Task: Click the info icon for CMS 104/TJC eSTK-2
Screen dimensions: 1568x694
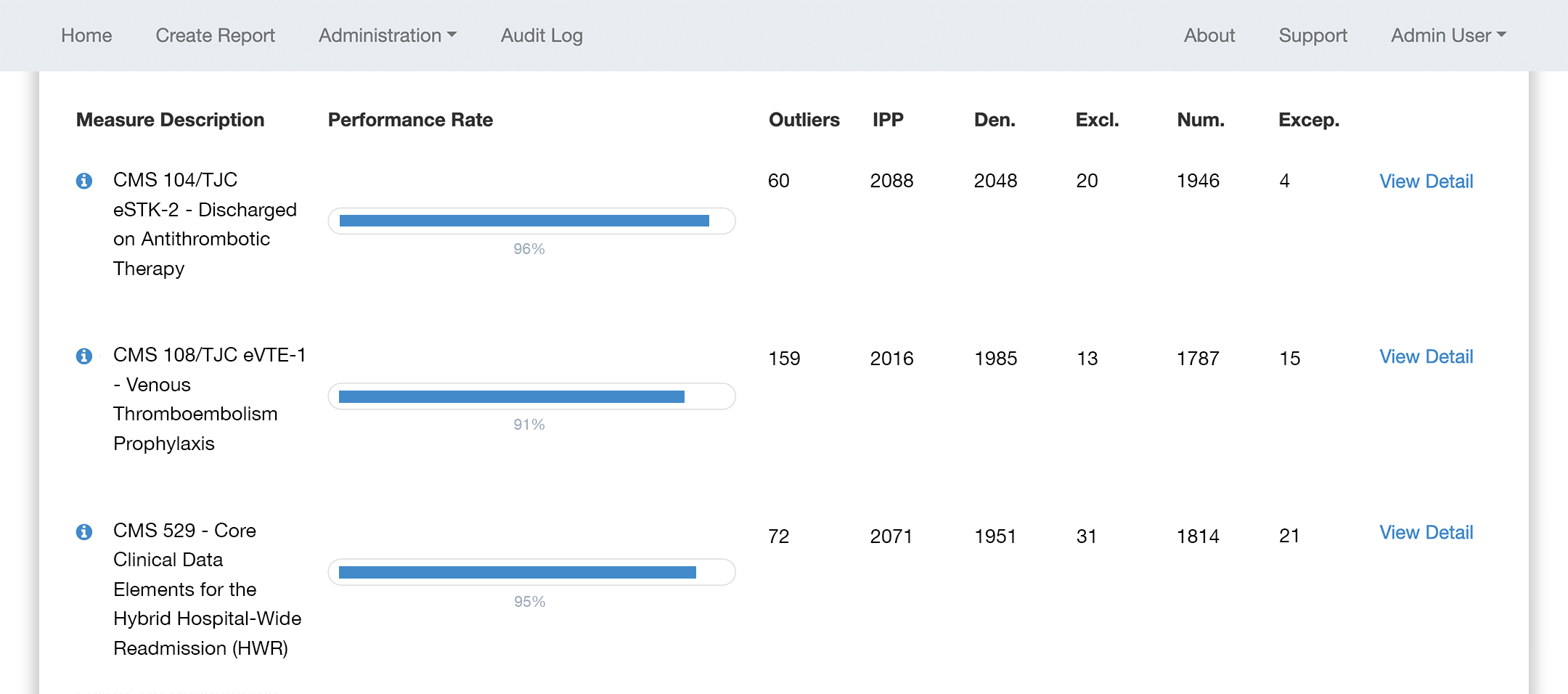Action: [x=84, y=181]
